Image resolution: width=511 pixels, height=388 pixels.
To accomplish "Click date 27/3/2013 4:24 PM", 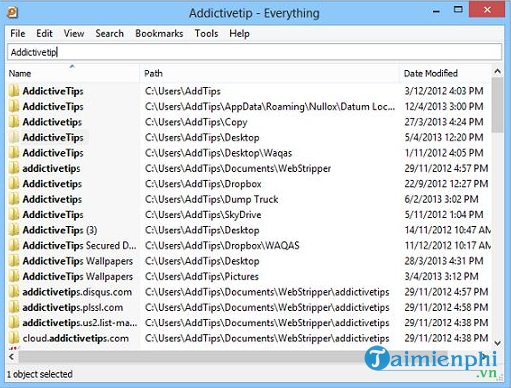I will tap(444, 122).
